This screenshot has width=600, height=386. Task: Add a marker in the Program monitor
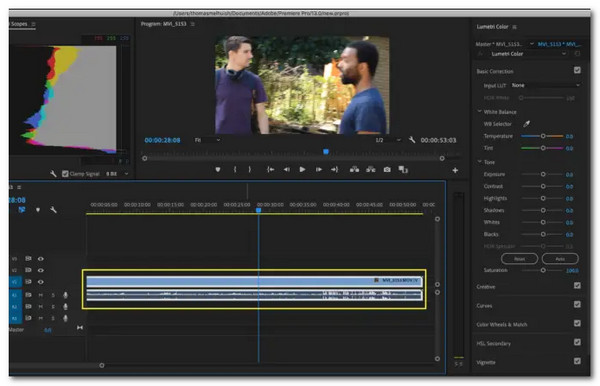point(218,169)
